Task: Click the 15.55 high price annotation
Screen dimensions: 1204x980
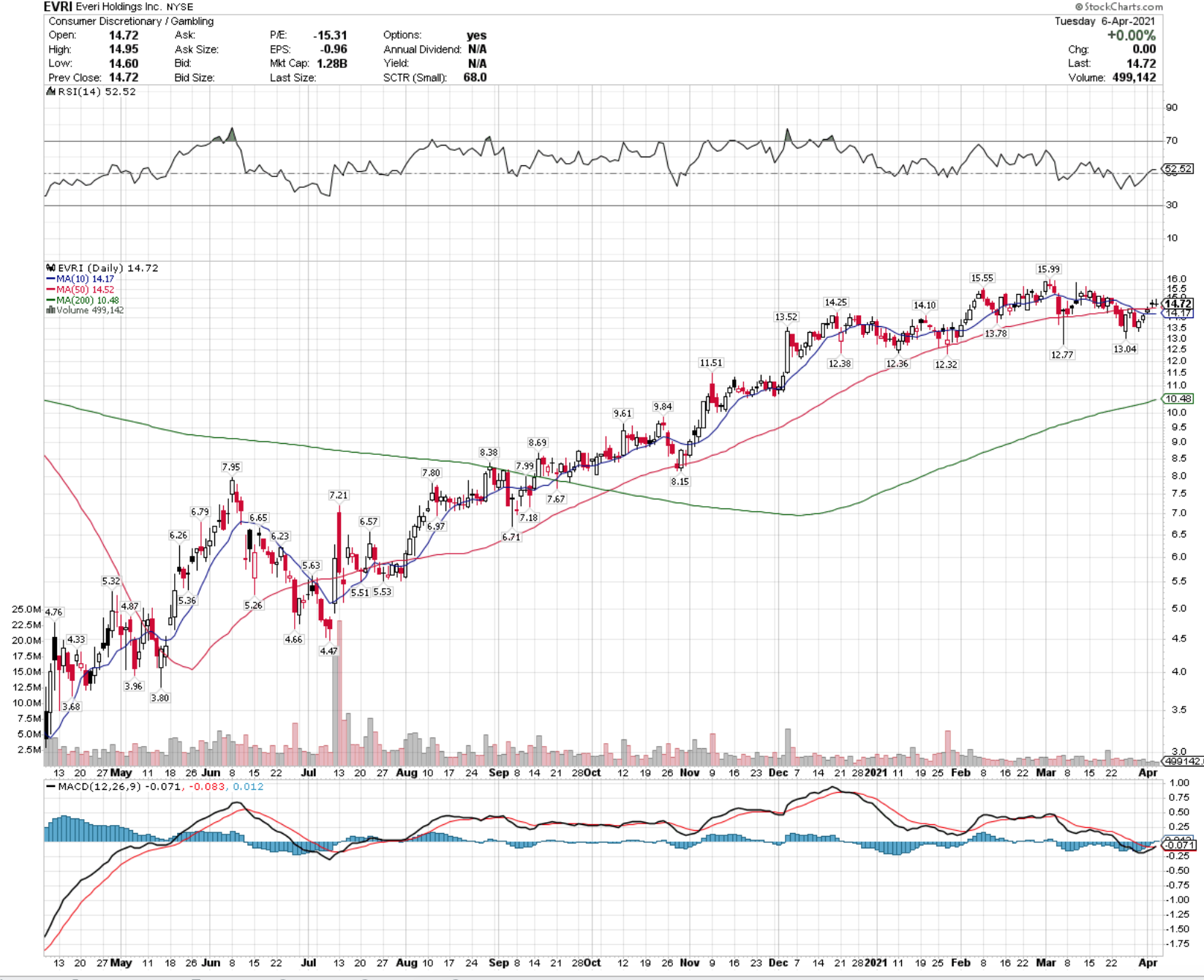Action: click(x=982, y=278)
